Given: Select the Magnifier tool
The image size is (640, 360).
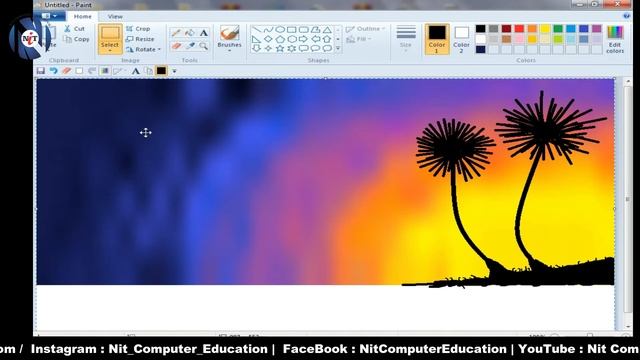Looking at the screenshot, I should [203, 46].
